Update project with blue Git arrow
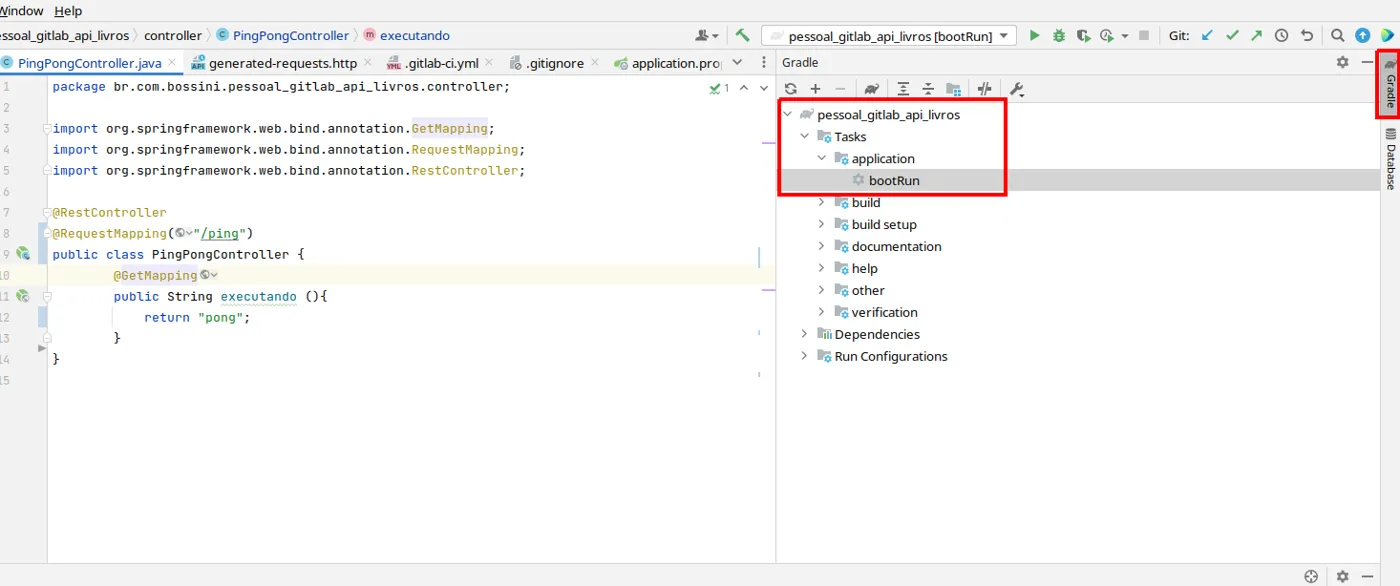Viewport: 1400px width, 586px height. pos(1207,35)
